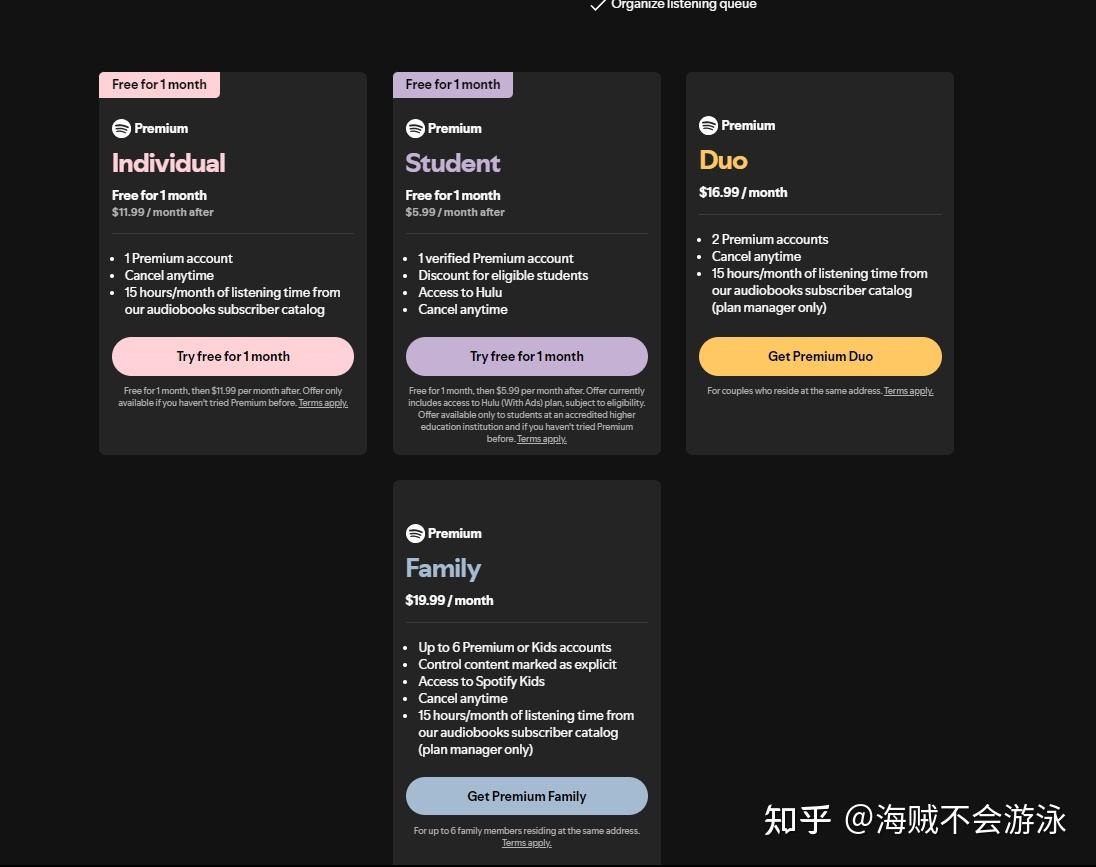Image resolution: width=1096 pixels, height=867 pixels.
Task: Click Try free for 1 month on Individual plan
Action: coord(233,356)
